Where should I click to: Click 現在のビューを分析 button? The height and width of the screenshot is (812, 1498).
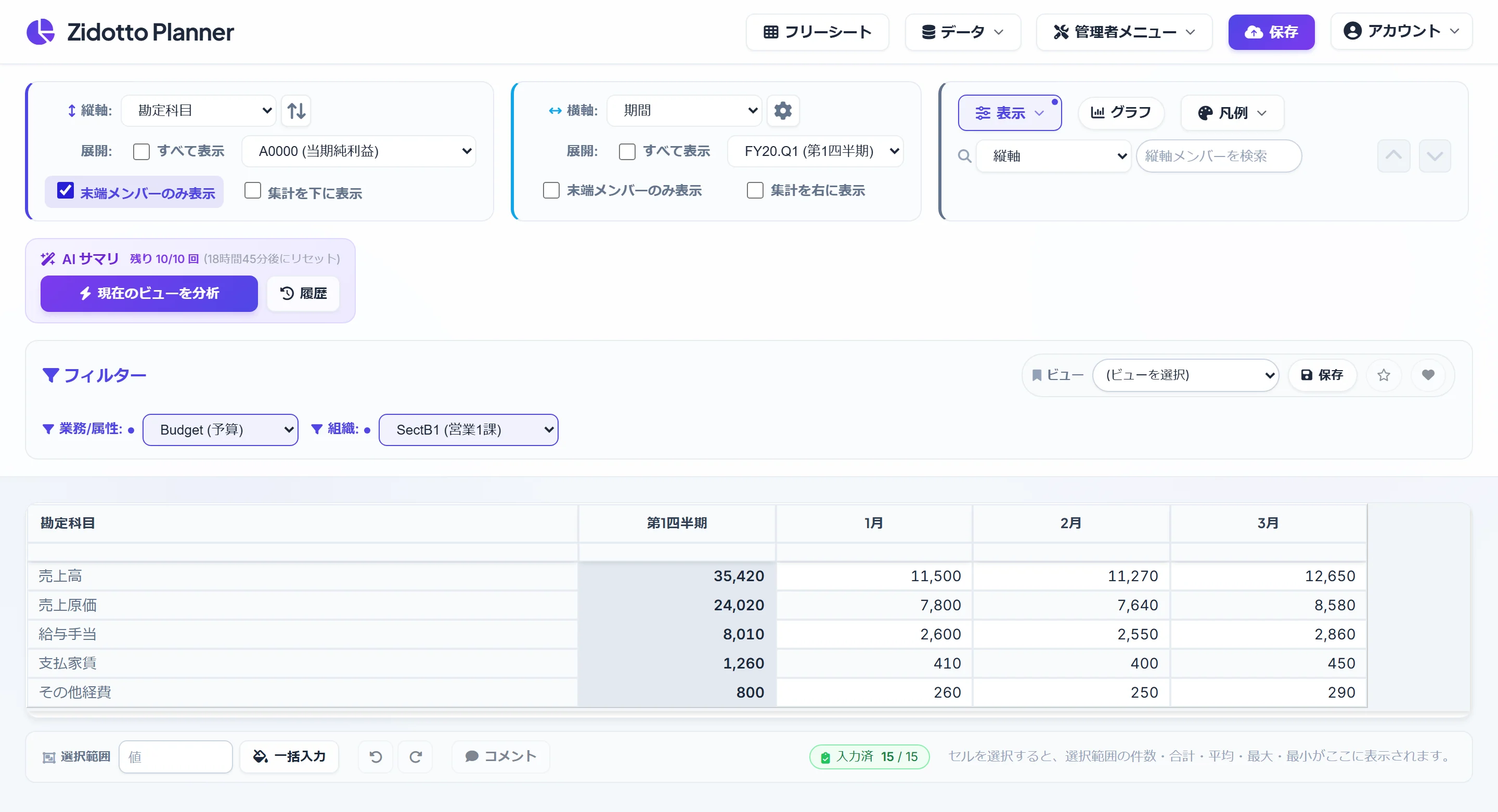click(149, 294)
